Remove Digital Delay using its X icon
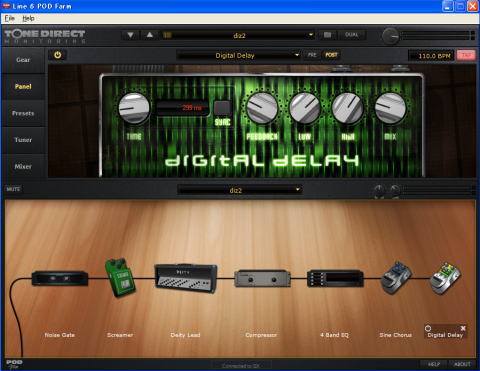 pos(463,328)
